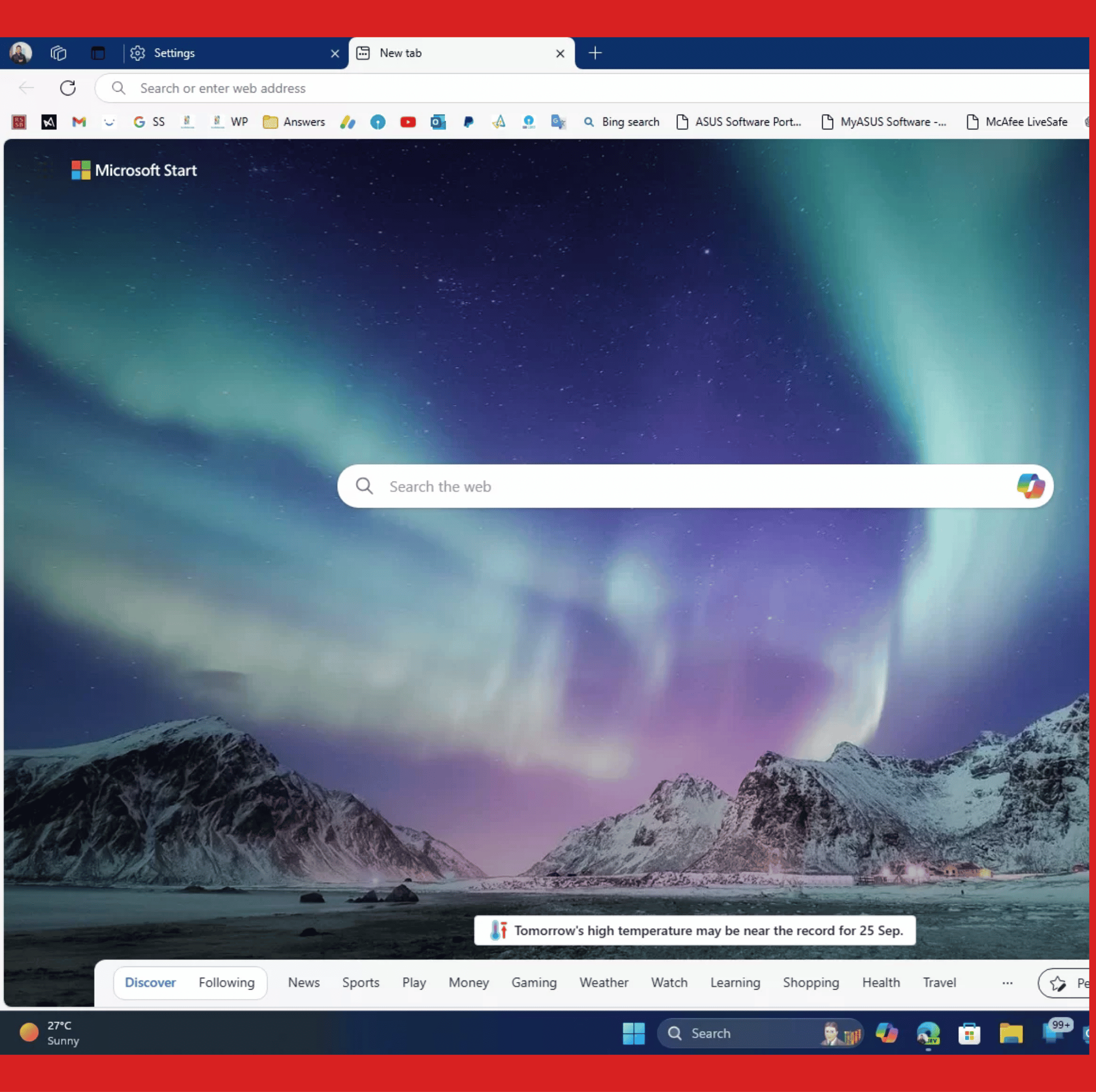
Task: Open the WP bookmark
Action: (x=229, y=121)
